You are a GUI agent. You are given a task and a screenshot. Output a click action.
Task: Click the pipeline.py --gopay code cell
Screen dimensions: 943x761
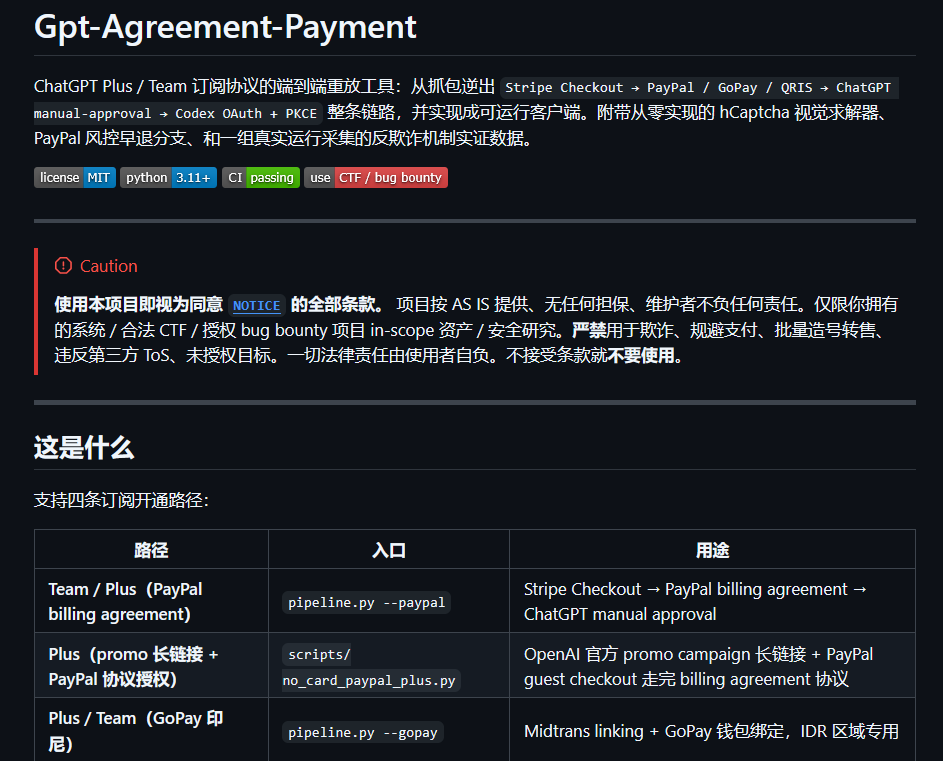363,732
